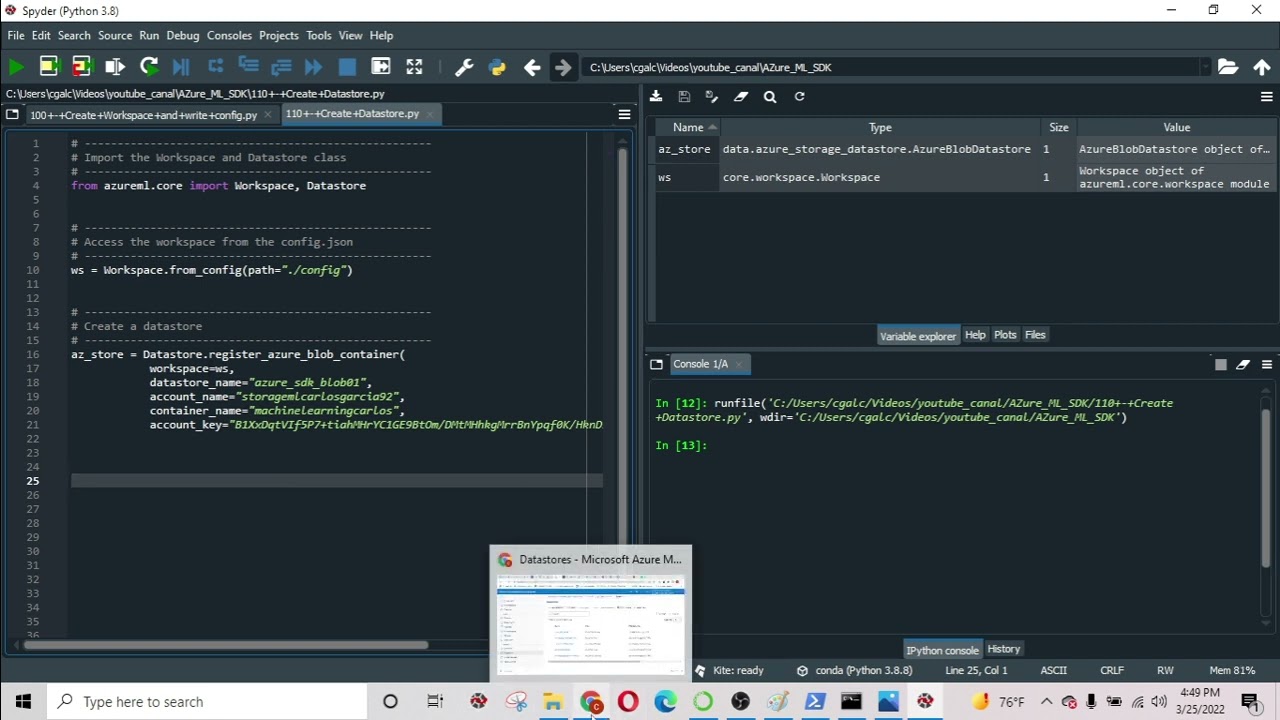Click Remove all variables eraser icon

[x=741, y=97]
